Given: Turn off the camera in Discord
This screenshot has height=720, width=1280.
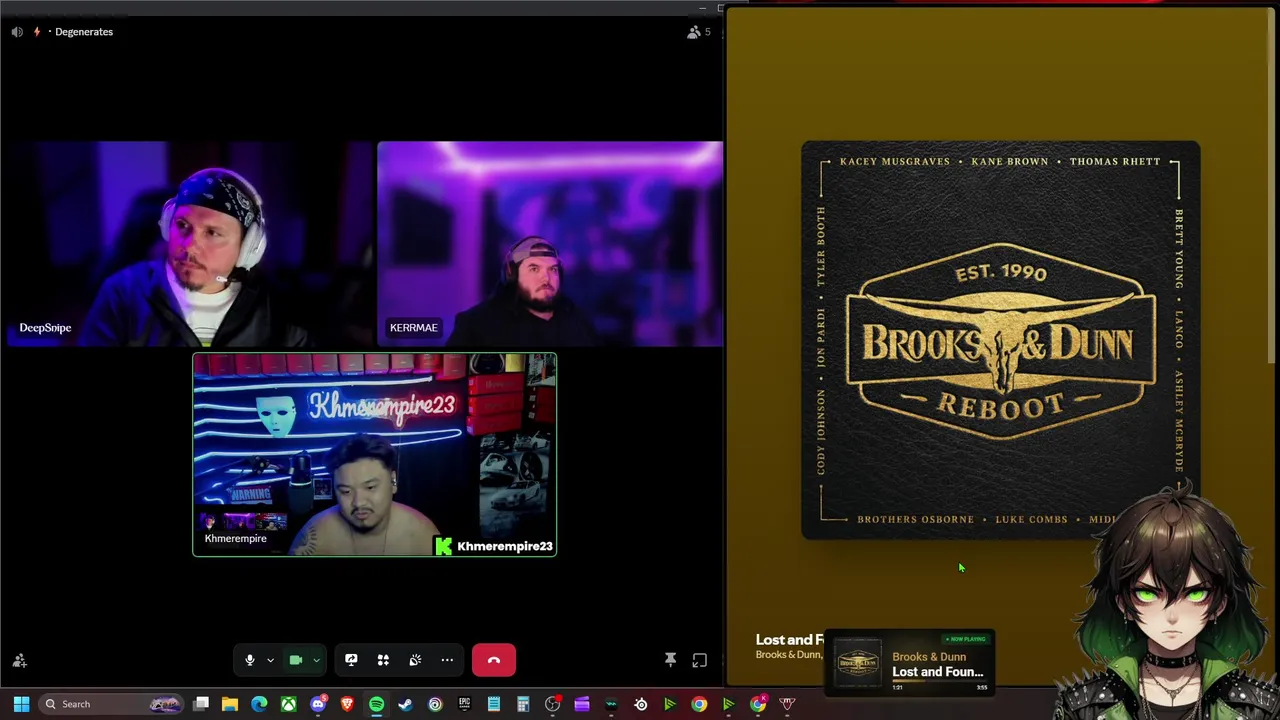Looking at the screenshot, I should coord(296,660).
